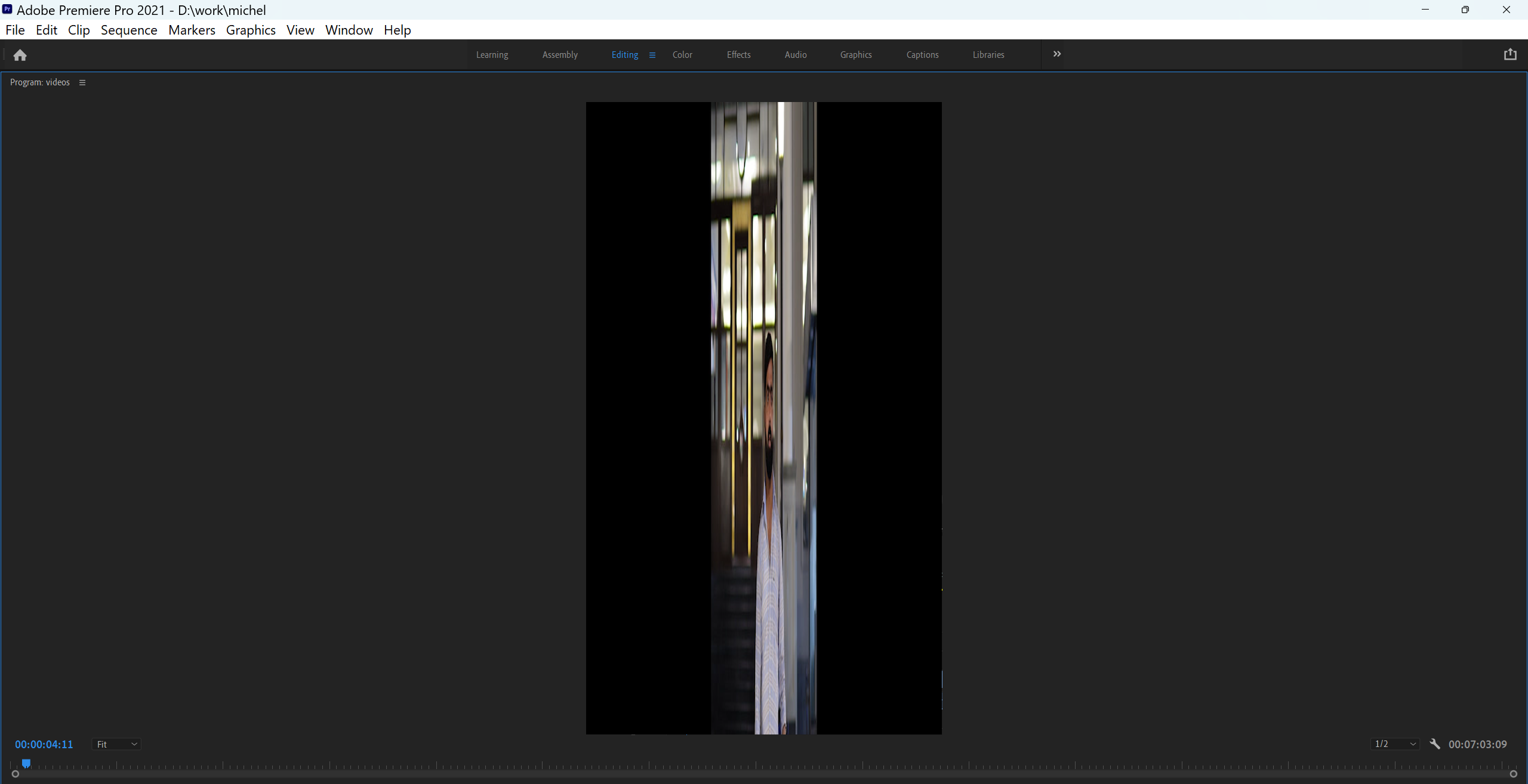Viewport: 1528px width, 784px height.
Task: Click the wrench settings icon near playback resolution
Action: click(x=1434, y=744)
